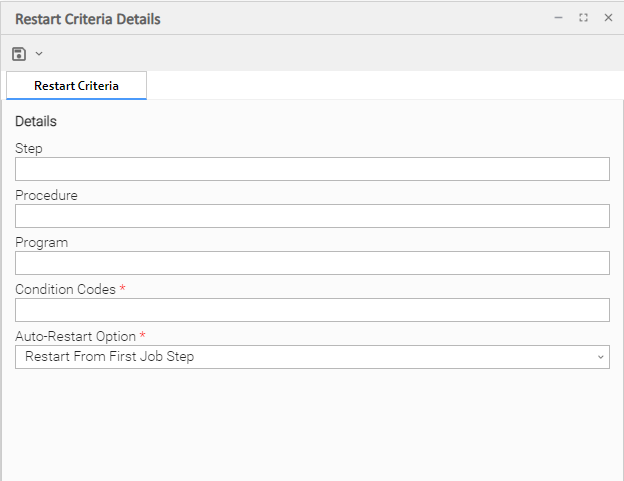
Task: Click the Procedure field label
Action: pos(46,196)
